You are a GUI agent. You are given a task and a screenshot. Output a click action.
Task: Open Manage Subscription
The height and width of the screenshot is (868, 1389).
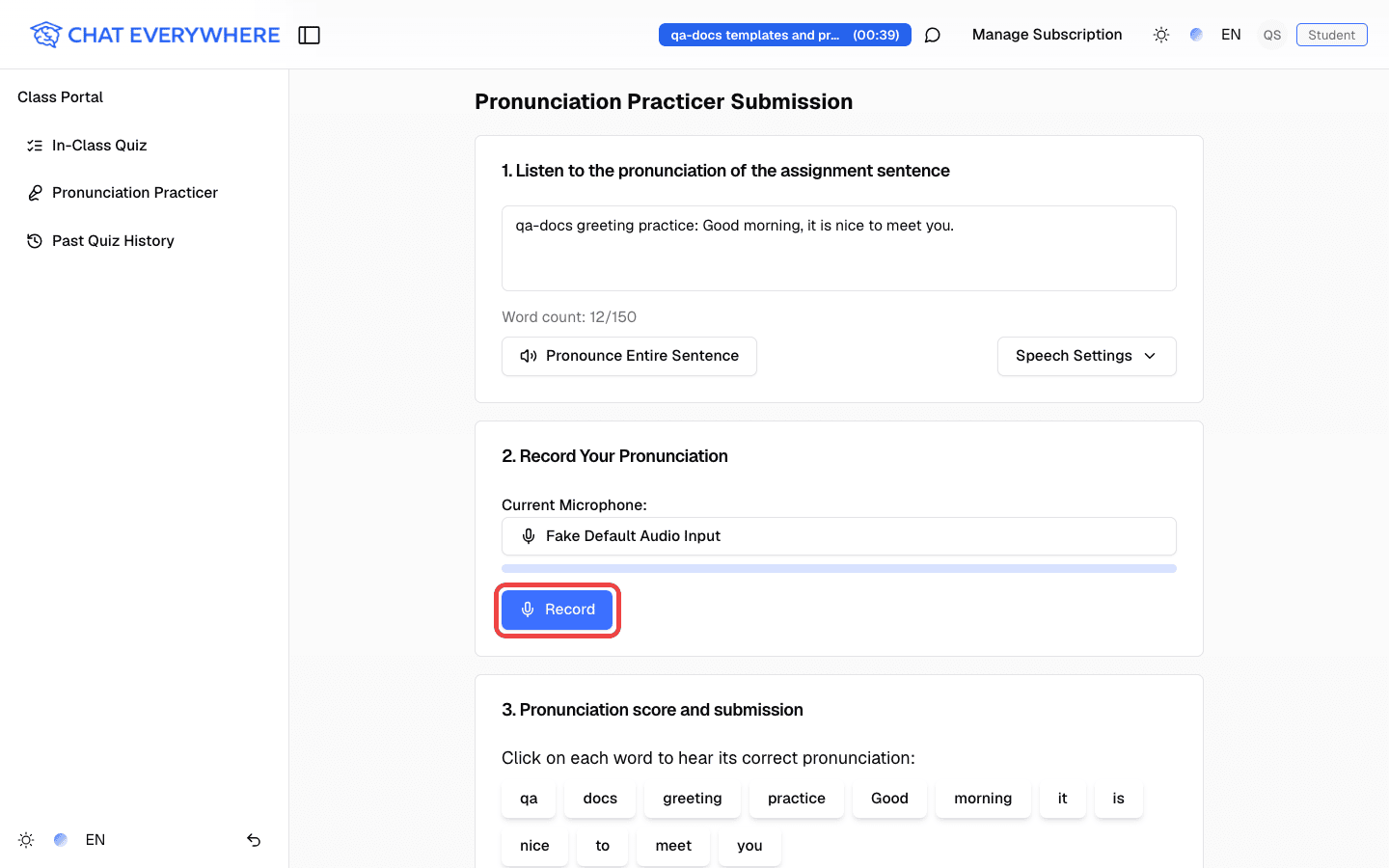[x=1047, y=35]
